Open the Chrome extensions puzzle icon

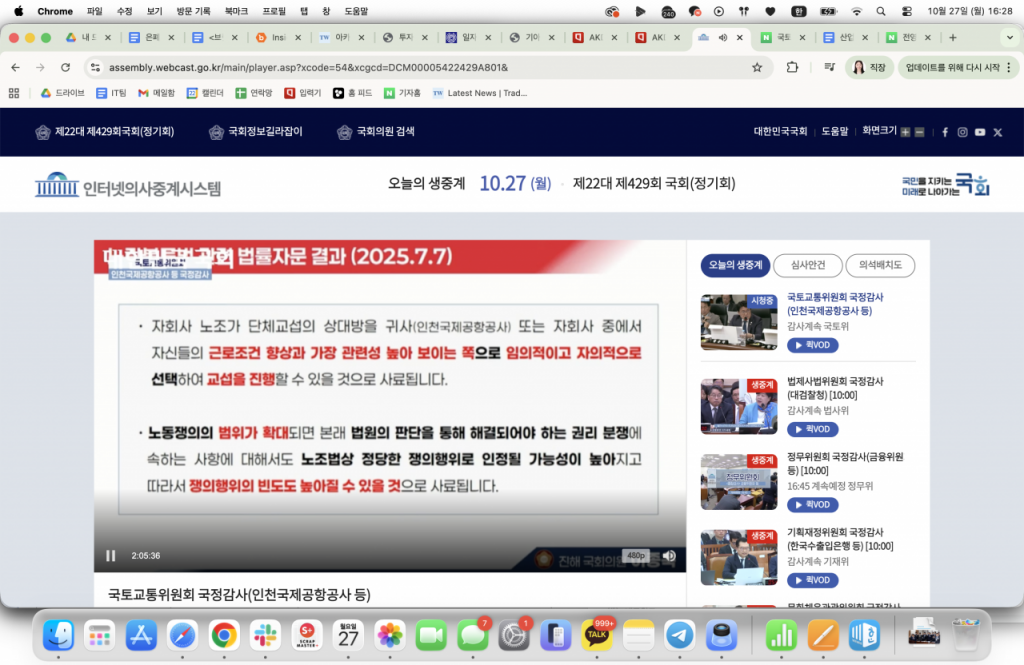(792, 67)
